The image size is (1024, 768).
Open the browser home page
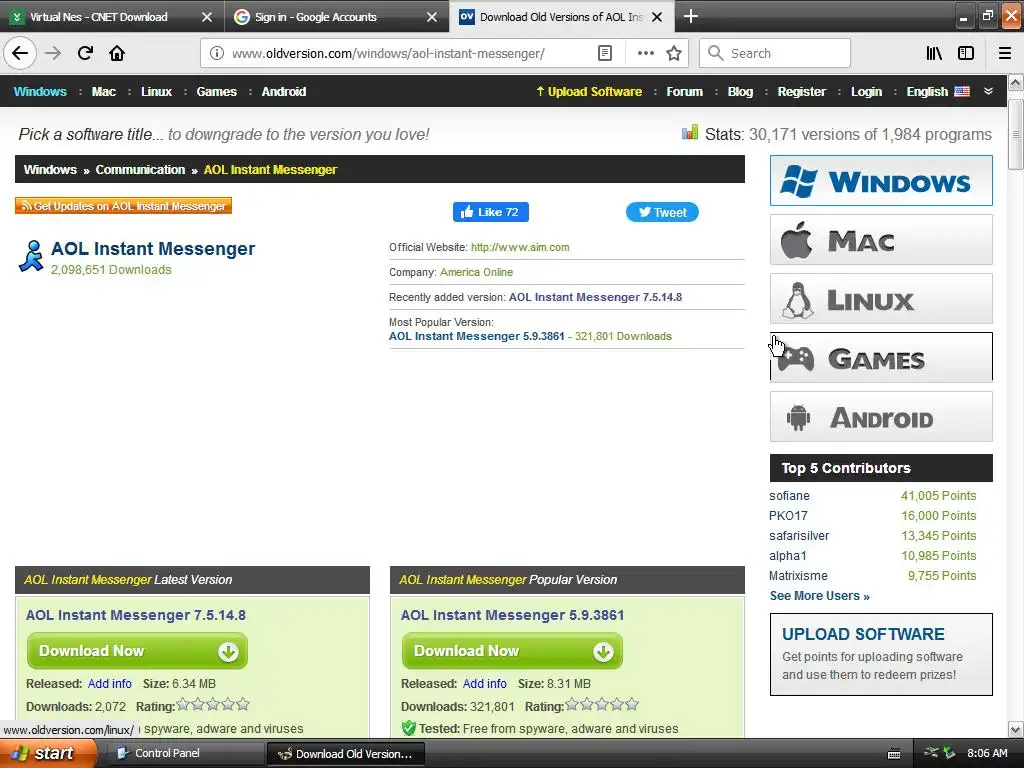[117, 53]
